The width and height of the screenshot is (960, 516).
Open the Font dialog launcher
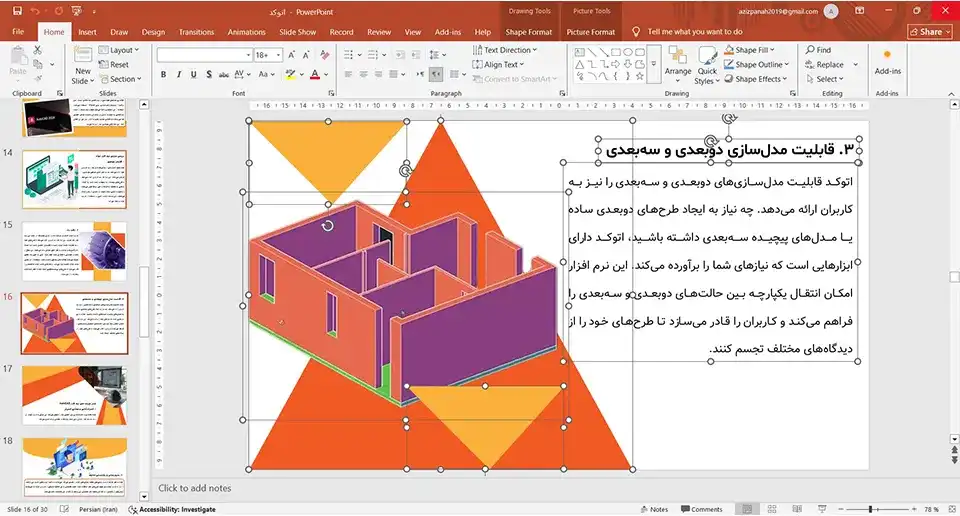tap(331, 93)
